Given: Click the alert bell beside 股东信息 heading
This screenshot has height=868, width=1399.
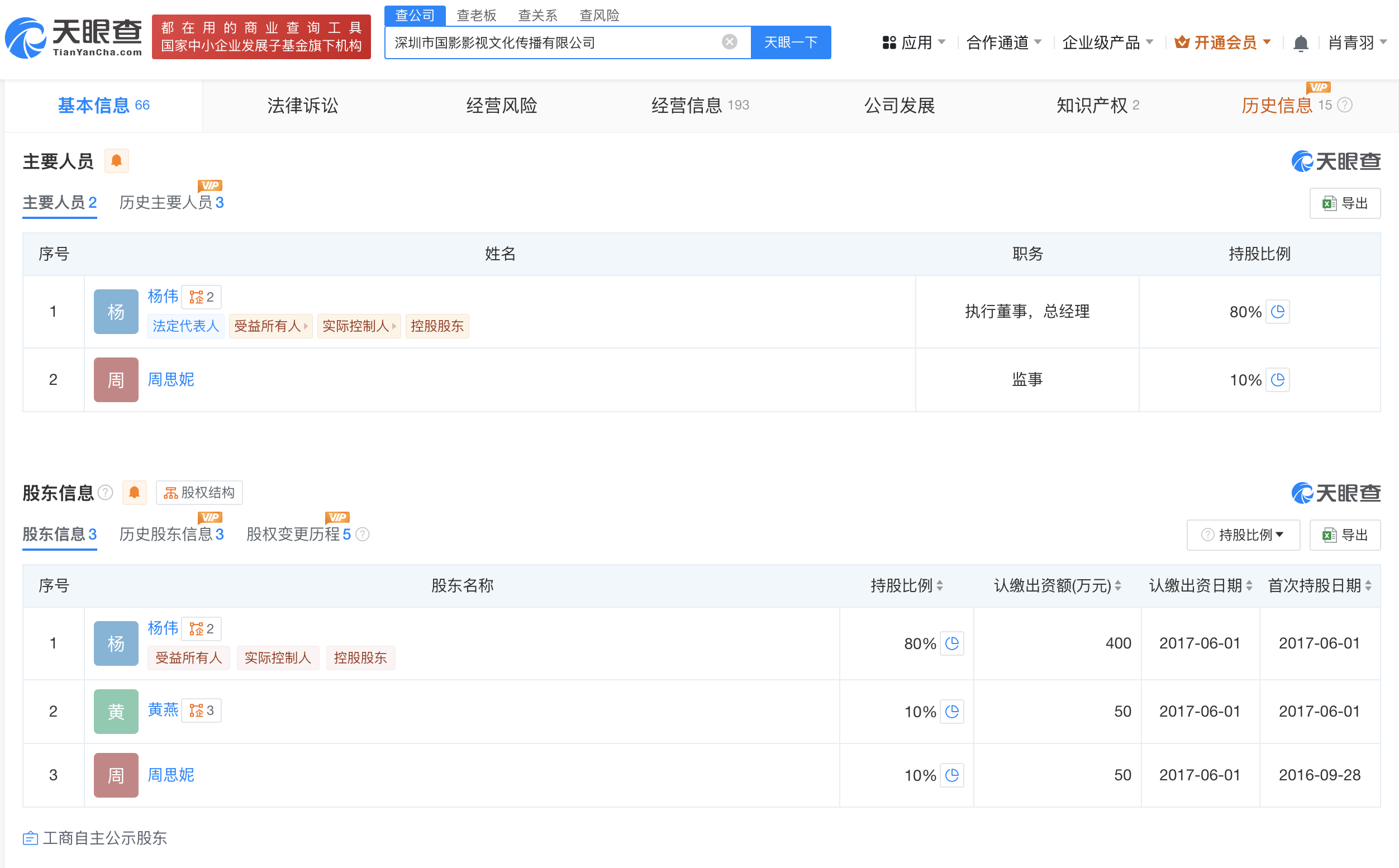Looking at the screenshot, I should (134, 493).
